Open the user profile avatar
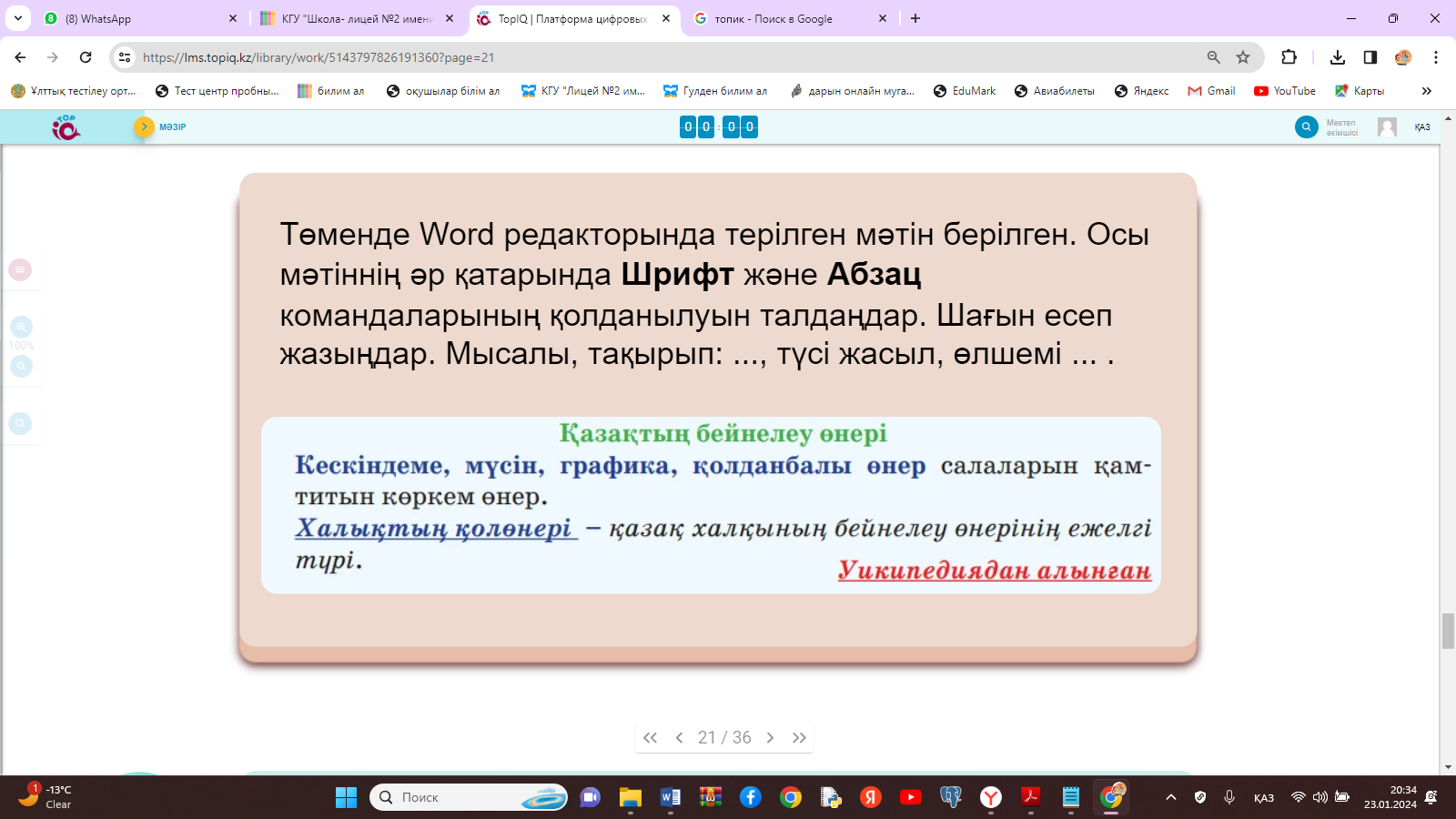This screenshot has height=819, width=1456. click(x=1387, y=126)
